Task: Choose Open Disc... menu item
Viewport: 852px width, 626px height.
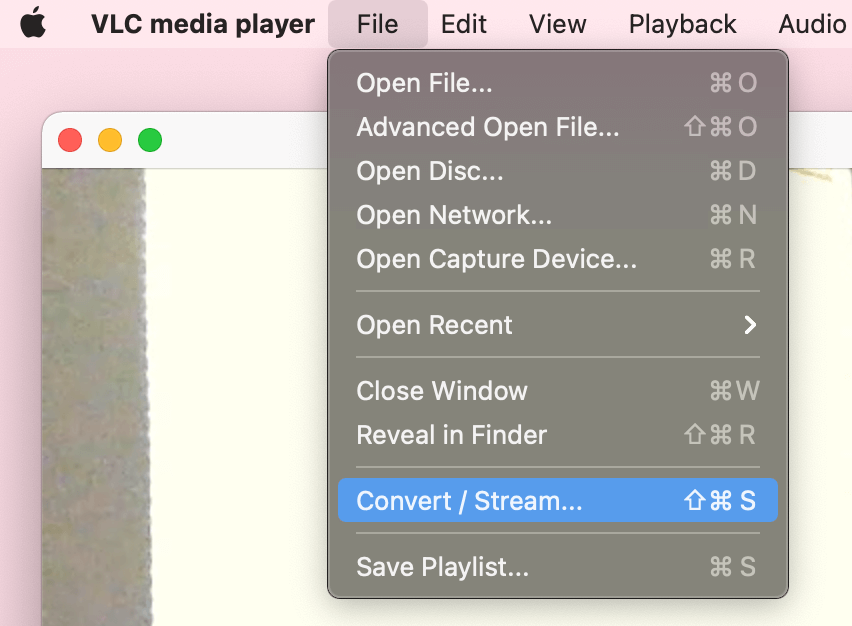Action: tap(430, 171)
